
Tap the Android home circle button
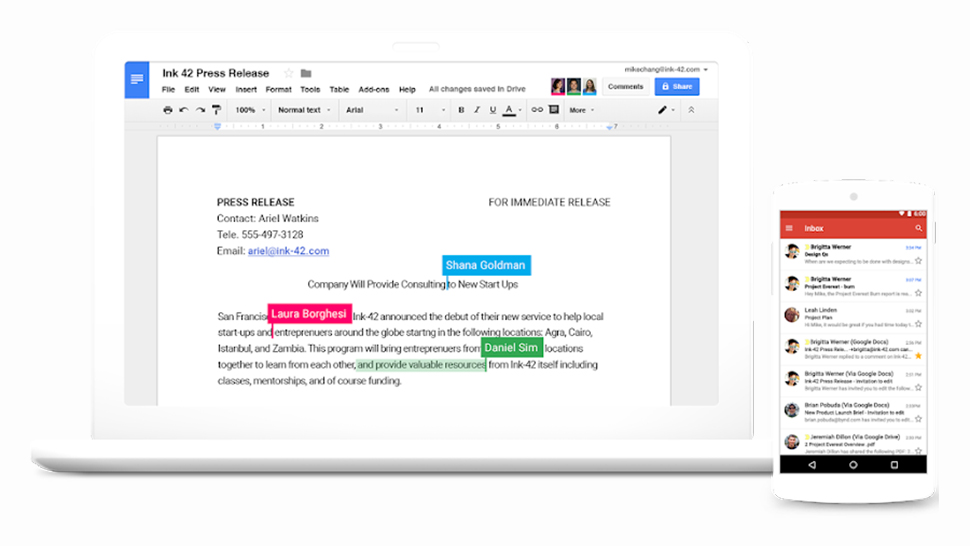click(853, 465)
